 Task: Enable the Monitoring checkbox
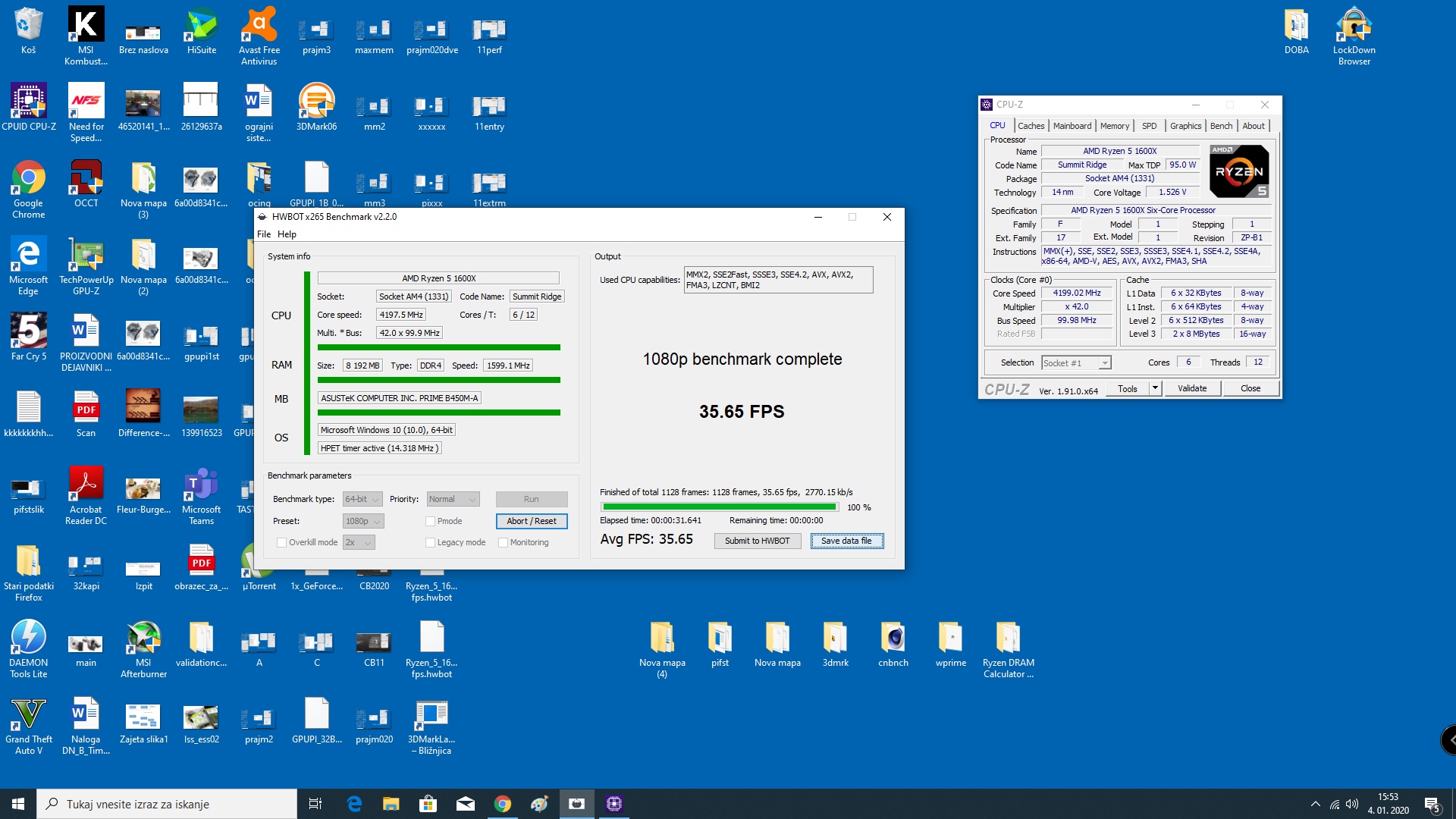click(x=503, y=542)
